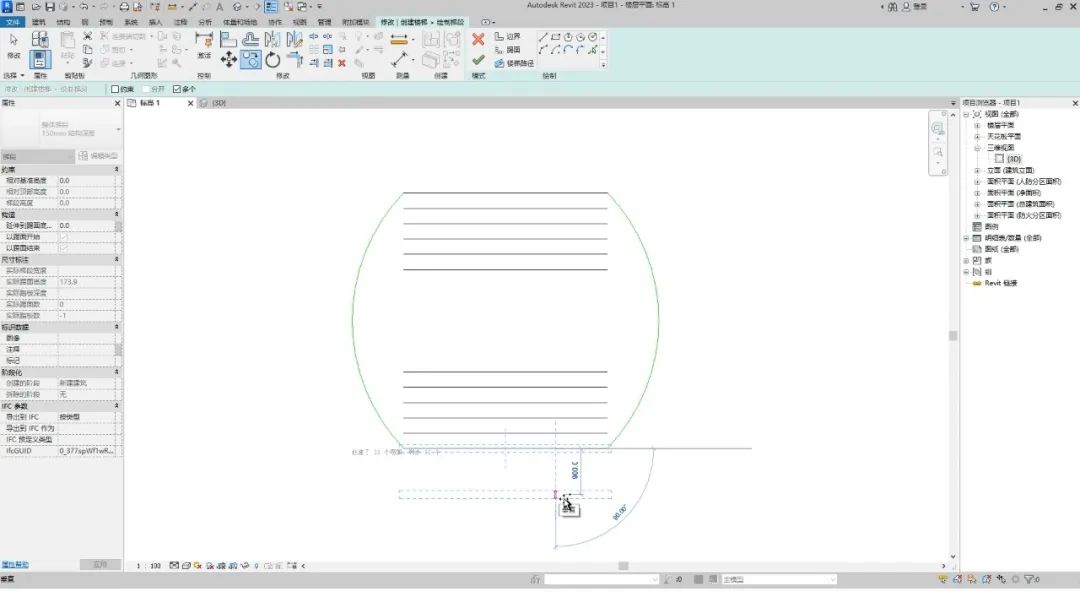Toggle the 以踏面开始 checkbox
The image size is (1080, 608).
(x=63, y=237)
